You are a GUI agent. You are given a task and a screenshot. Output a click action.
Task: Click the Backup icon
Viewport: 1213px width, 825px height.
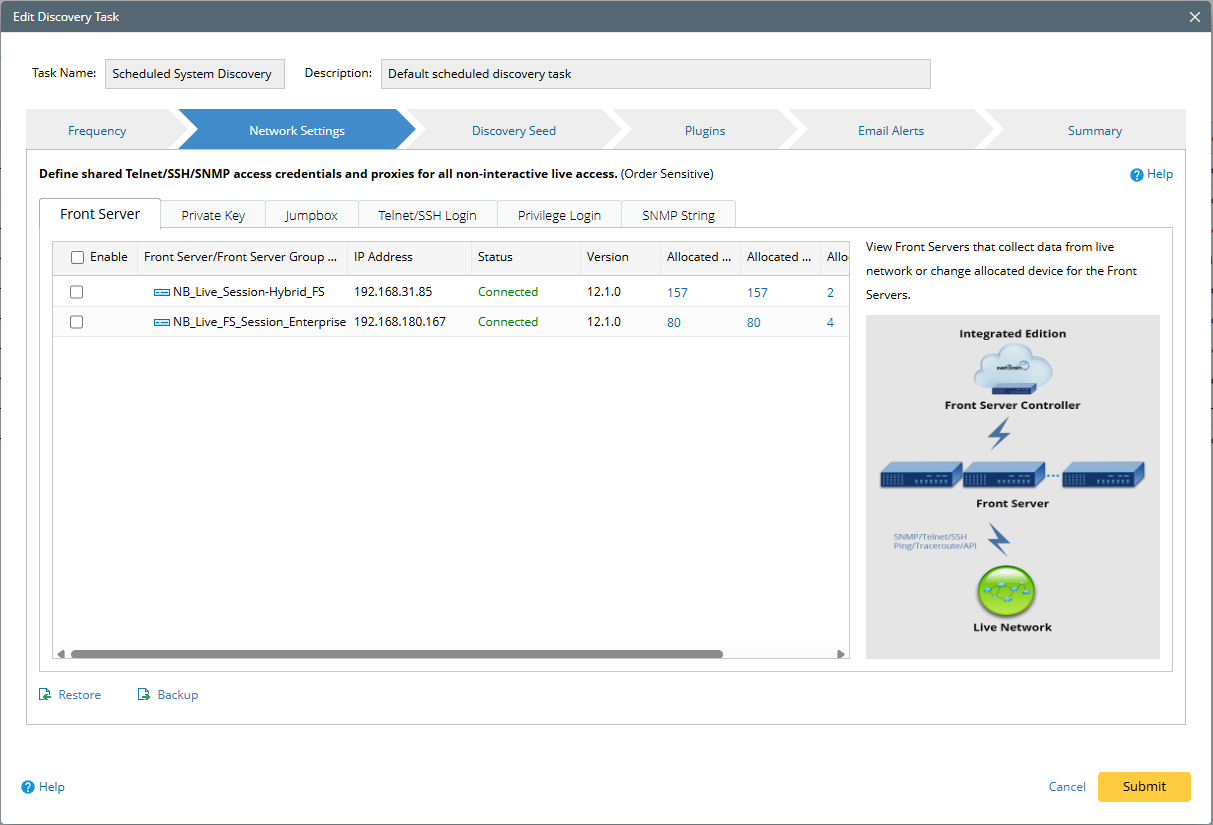click(x=144, y=695)
